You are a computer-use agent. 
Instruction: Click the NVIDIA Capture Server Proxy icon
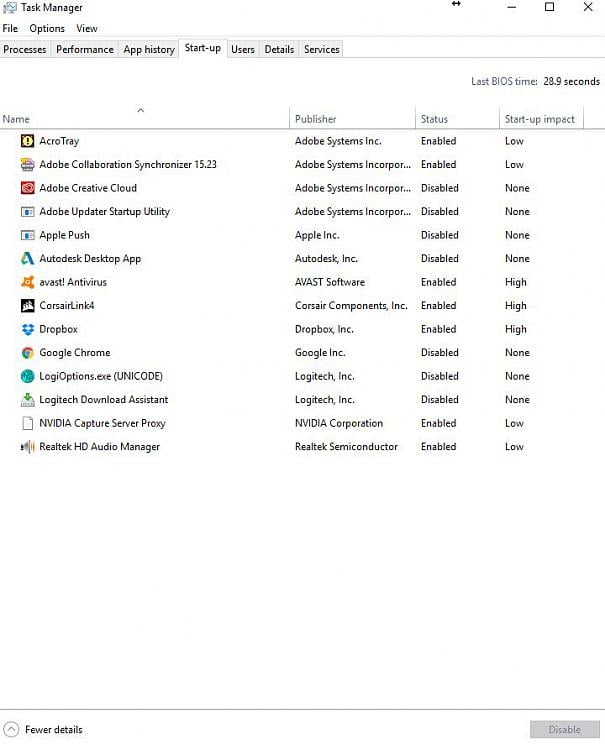tap(28, 423)
